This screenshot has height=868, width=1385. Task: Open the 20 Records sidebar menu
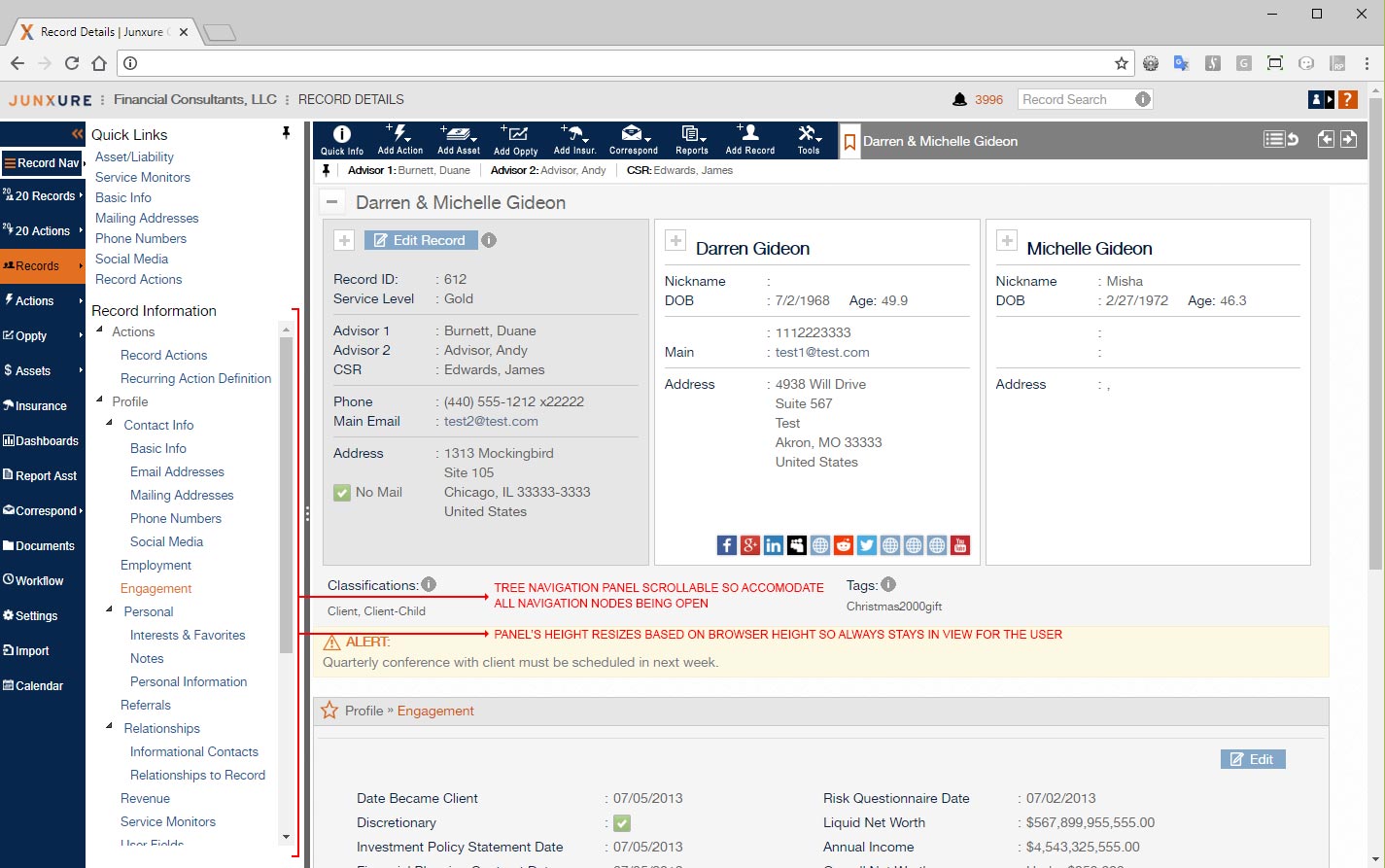pyautogui.click(x=43, y=195)
